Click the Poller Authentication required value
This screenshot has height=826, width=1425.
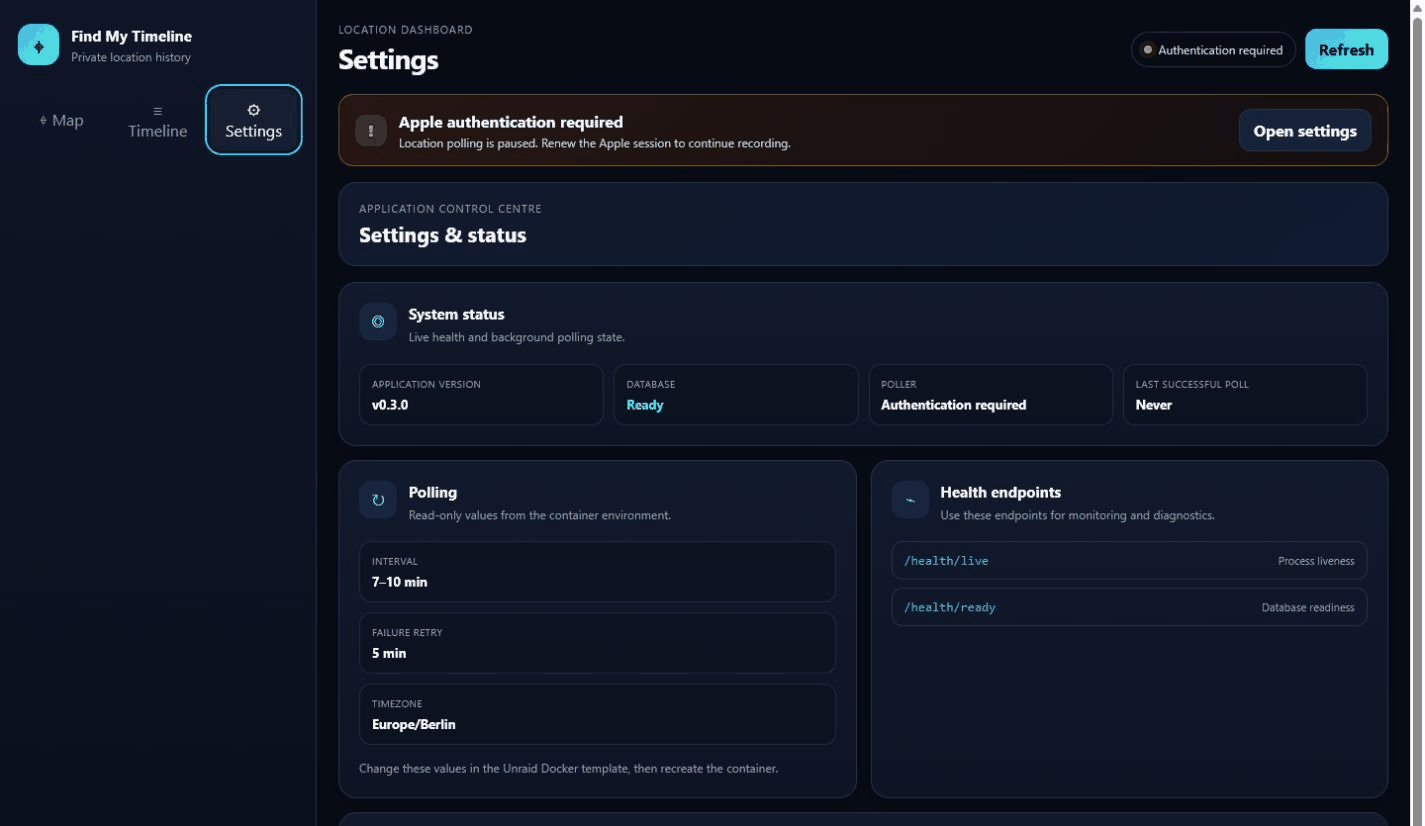pos(953,405)
